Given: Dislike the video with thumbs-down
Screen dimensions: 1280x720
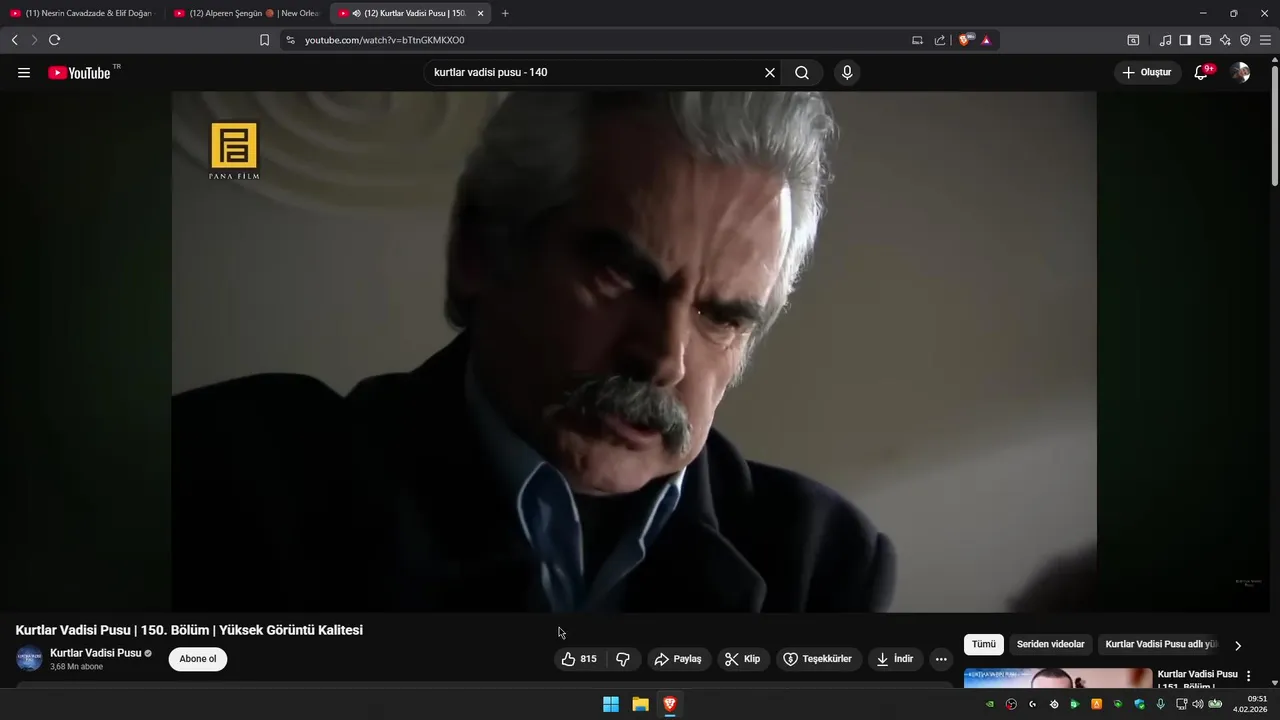Looking at the screenshot, I should point(623,659).
